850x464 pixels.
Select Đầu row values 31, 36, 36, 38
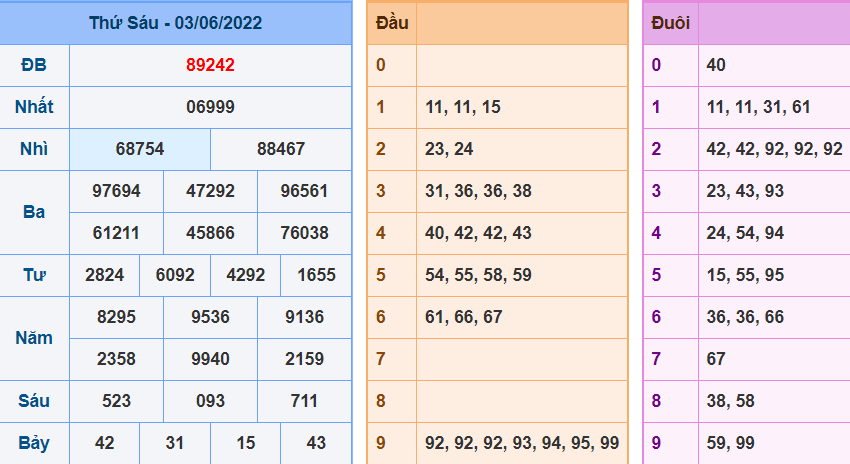click(478, 191)
